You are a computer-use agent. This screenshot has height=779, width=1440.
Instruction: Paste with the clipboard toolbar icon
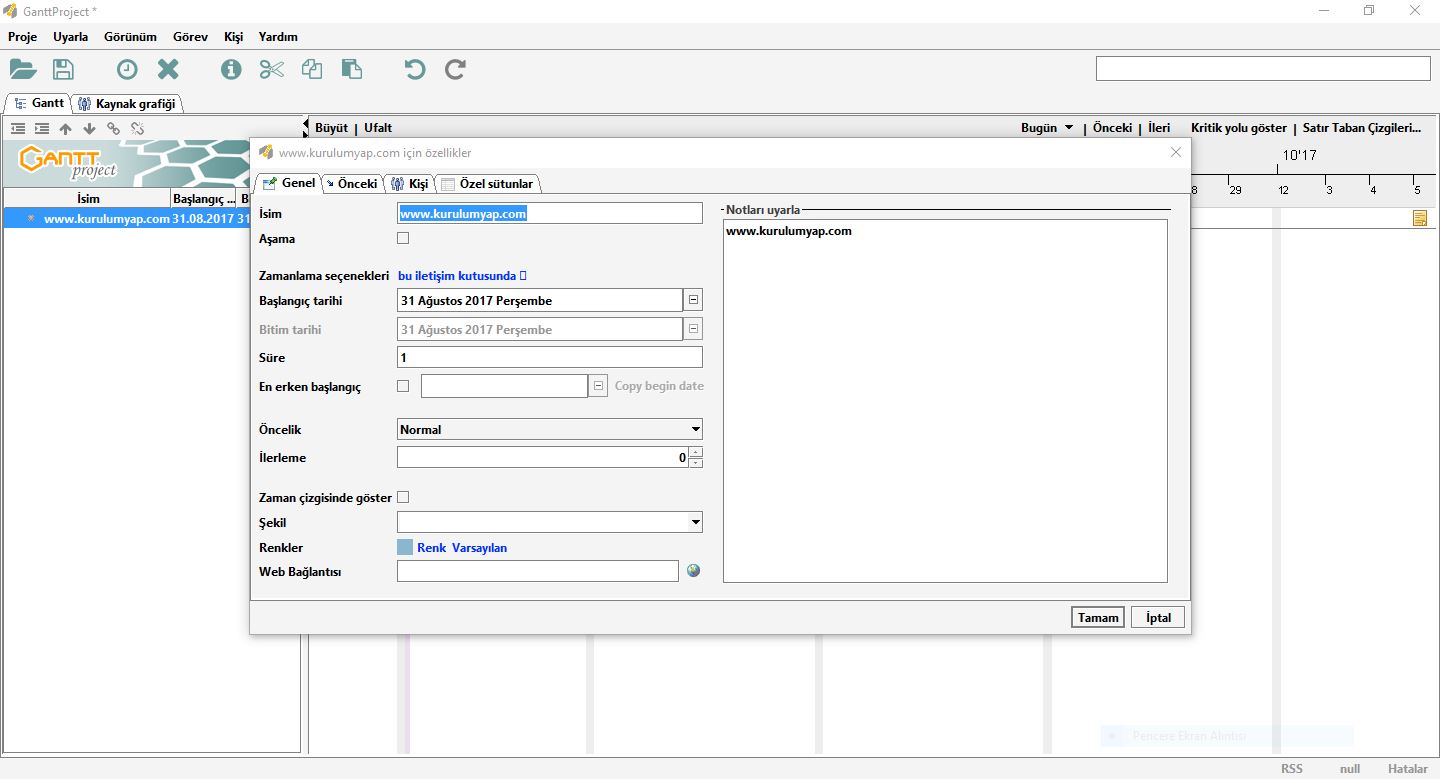pos(351,69)
